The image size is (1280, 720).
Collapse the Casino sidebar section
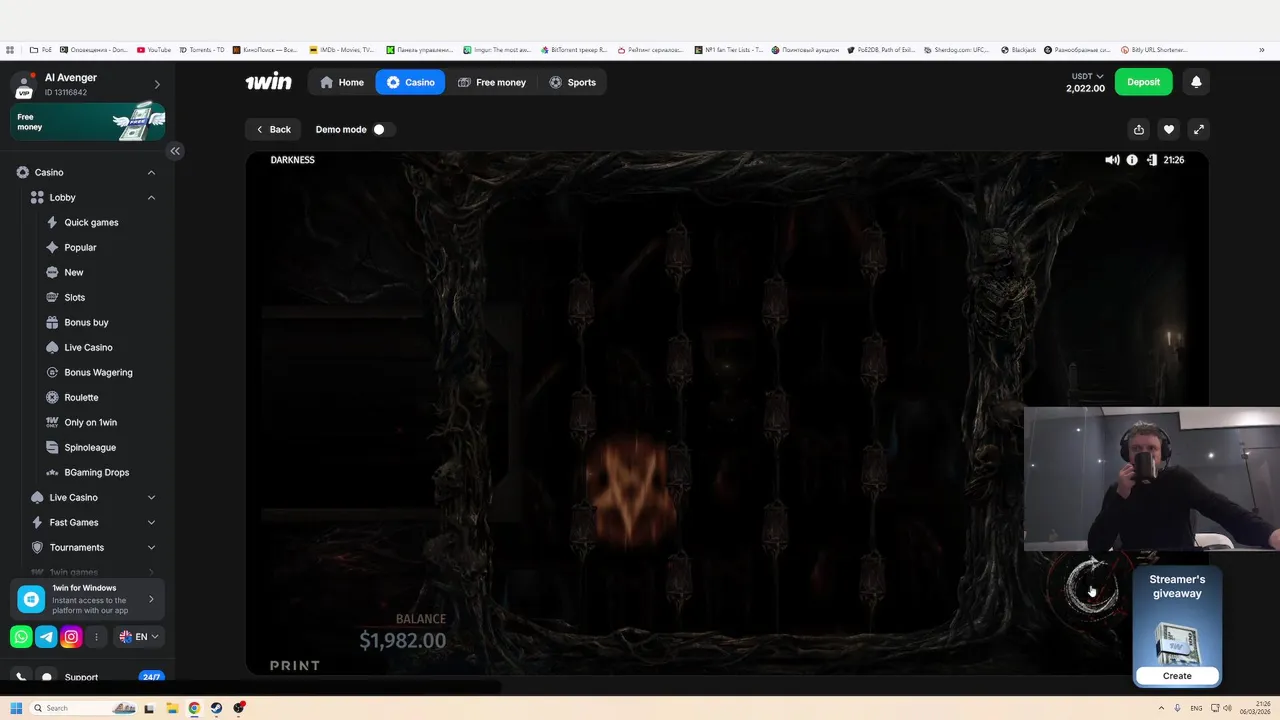pos(151,172)
